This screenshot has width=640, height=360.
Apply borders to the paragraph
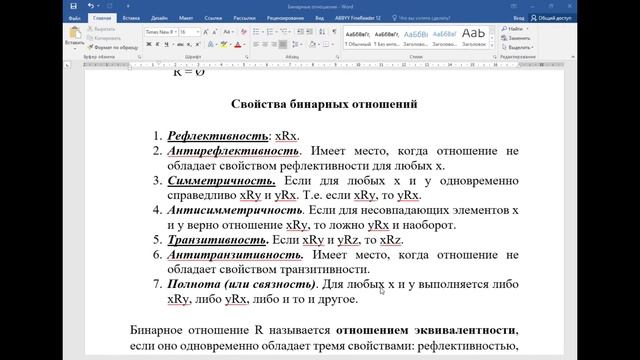[326, 44]
